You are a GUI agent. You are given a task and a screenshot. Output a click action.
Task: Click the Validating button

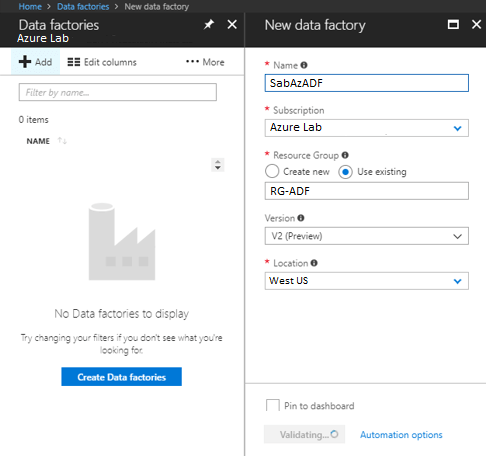point(304,434)
